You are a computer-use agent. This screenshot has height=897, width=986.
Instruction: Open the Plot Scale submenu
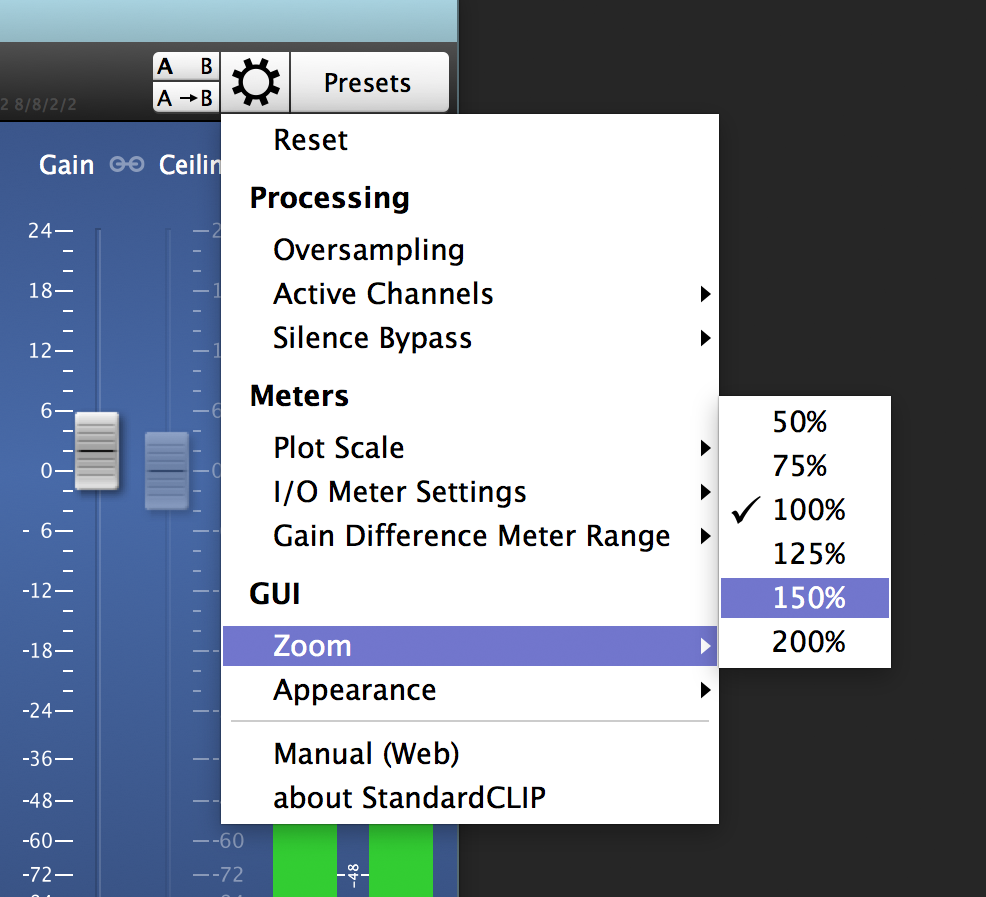coord(470,448)
